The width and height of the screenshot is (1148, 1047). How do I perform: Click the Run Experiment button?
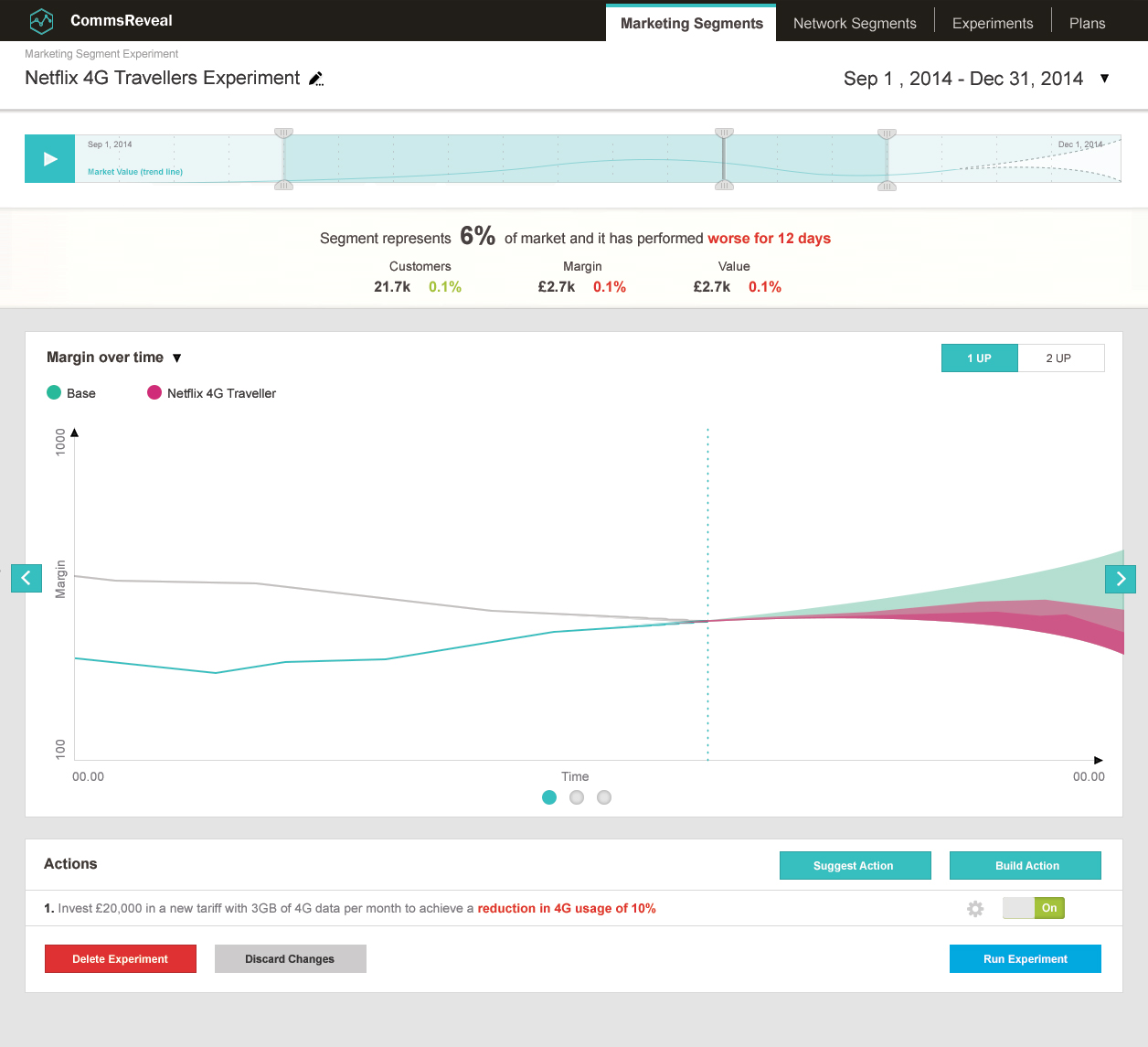tap(1026, 959)
